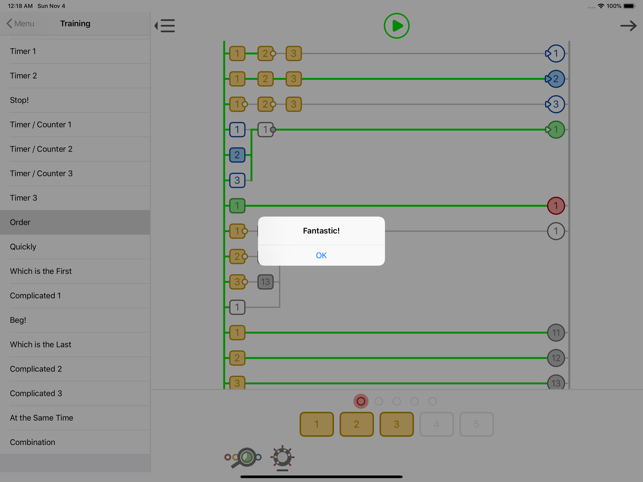Collapse the sidebar list icon
This screenshot has height=482, width=643.
[x=165, y=25]
